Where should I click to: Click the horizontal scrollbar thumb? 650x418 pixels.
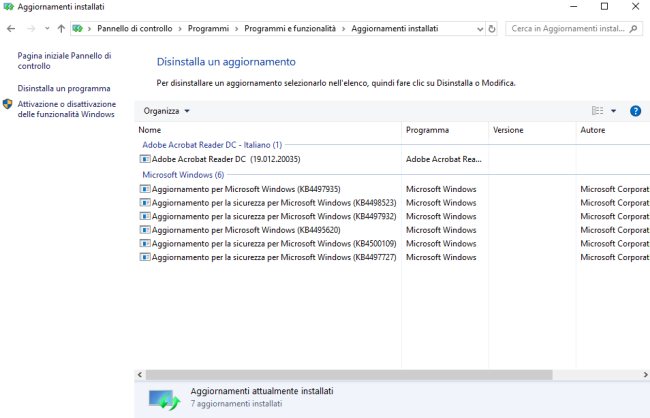[349, 375]
